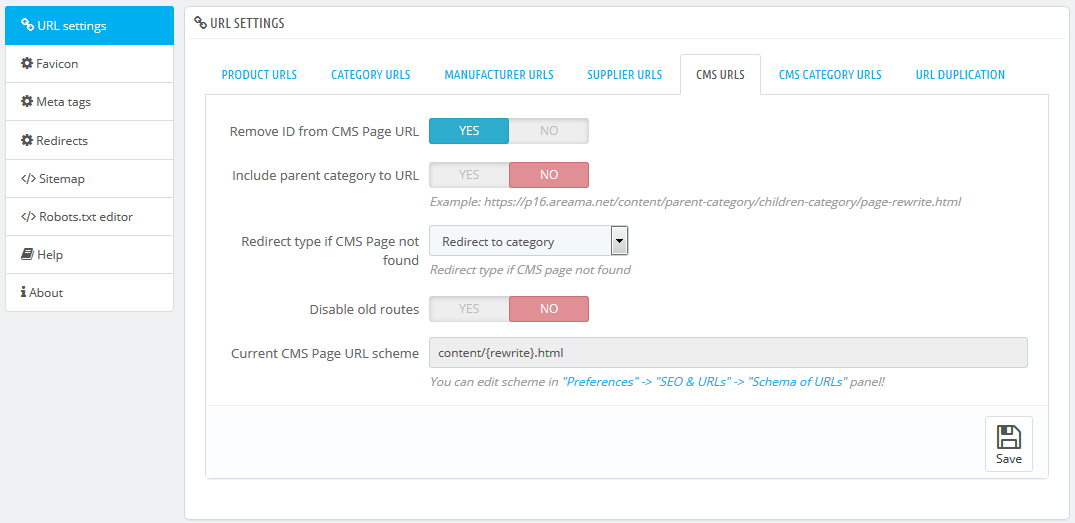
Task: Click the Current CMS Page URL scheme field
Action: coord(727,353)
